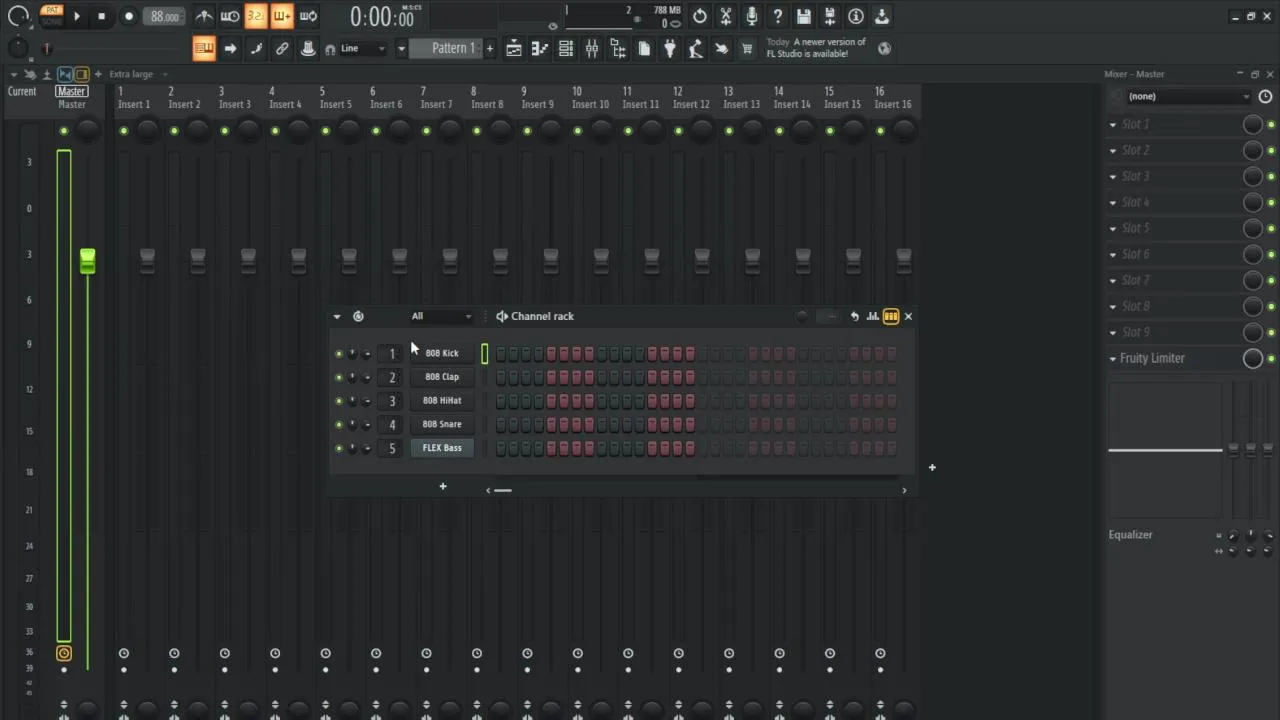This screenshot has height=720, width=1280.
Task: Open the Channel rack options arrow menu
Action: point(337,316)
